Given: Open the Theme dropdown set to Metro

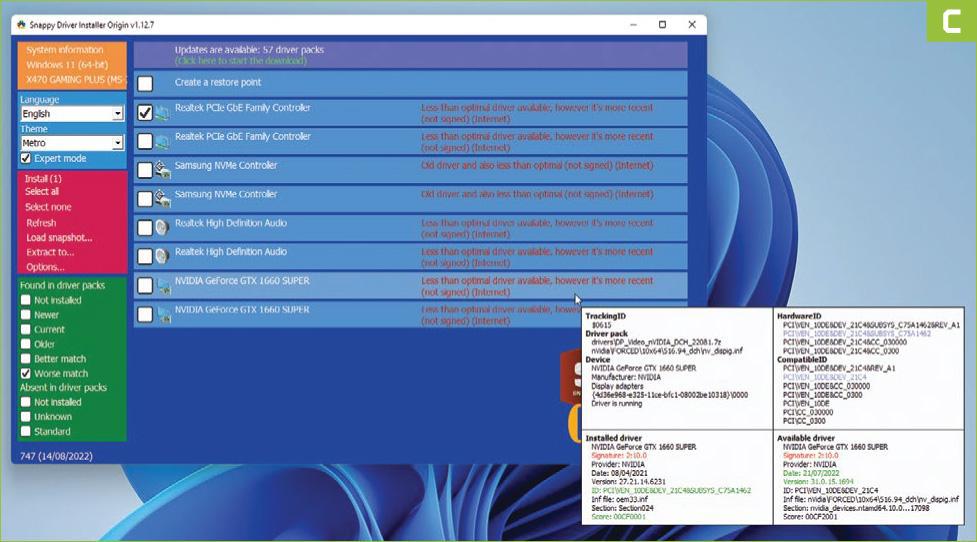Looking at the screenshot, I should pyautogui.click(x=72, y=143).
